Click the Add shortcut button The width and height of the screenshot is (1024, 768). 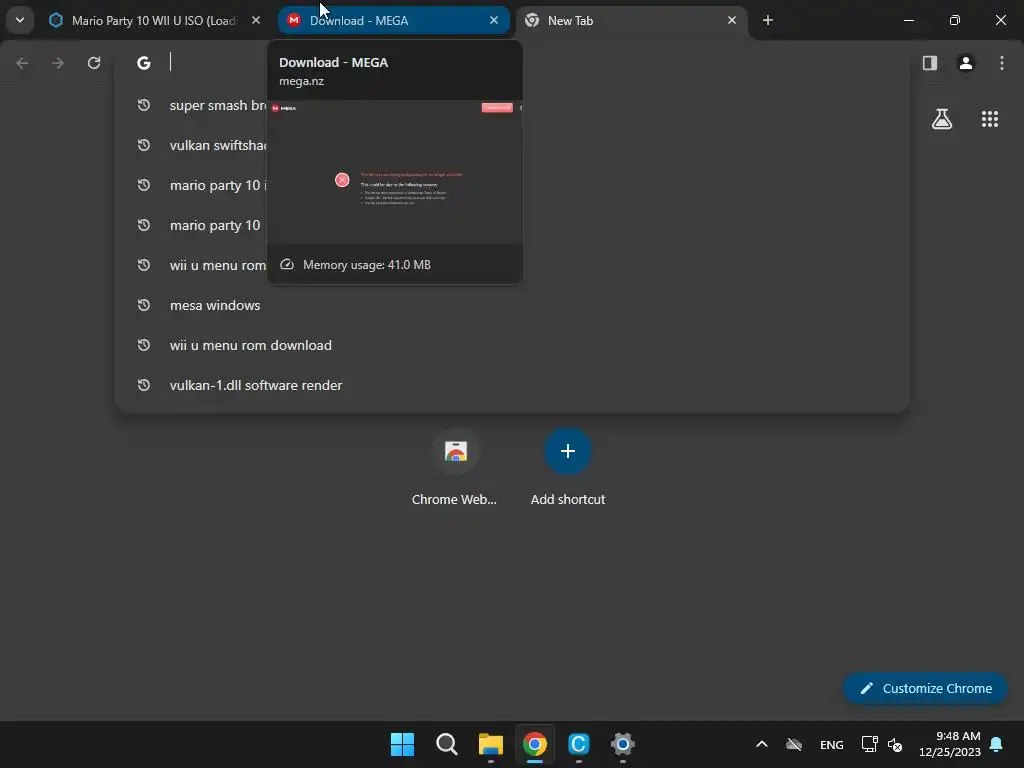point(568,468)
